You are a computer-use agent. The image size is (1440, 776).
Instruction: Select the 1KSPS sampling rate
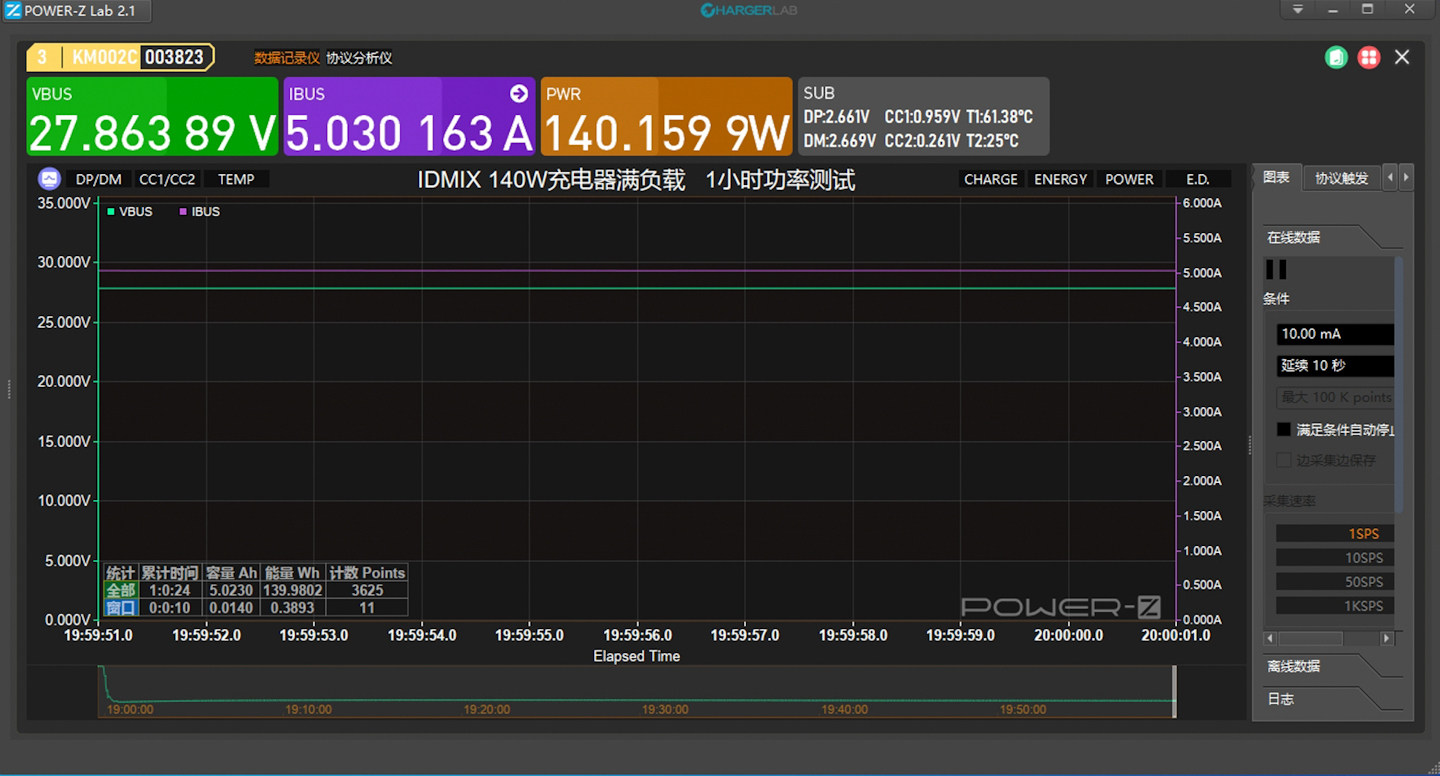1335,605
